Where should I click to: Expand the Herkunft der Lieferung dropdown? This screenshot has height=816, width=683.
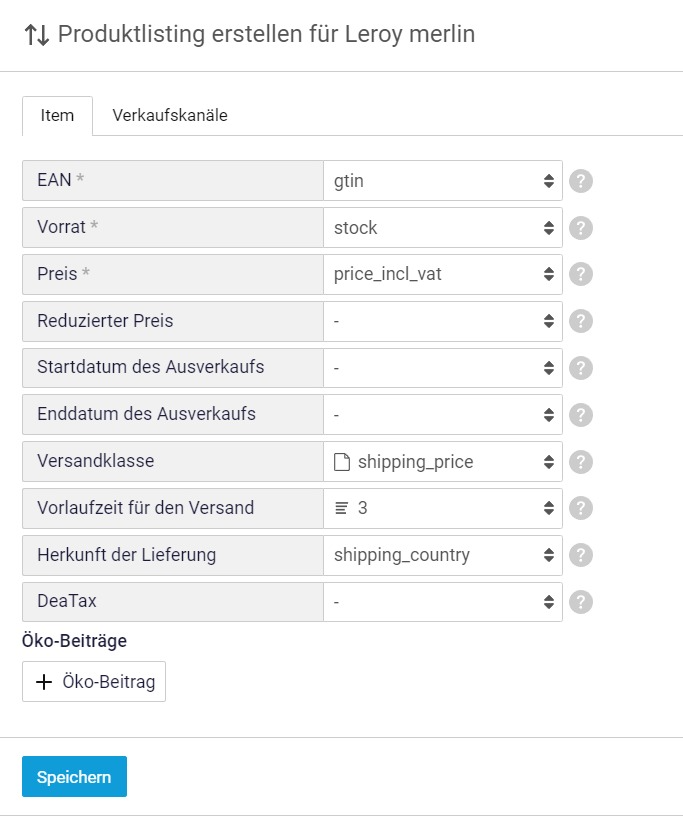(x=443, y=555)
